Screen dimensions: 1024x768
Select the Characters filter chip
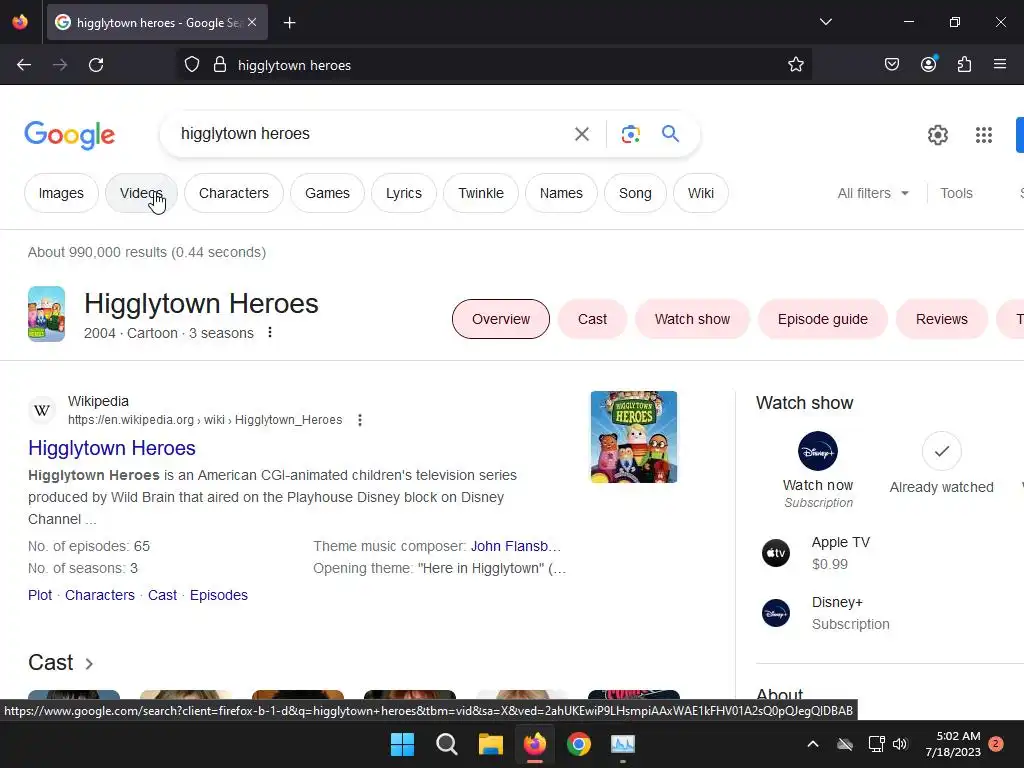234,193
